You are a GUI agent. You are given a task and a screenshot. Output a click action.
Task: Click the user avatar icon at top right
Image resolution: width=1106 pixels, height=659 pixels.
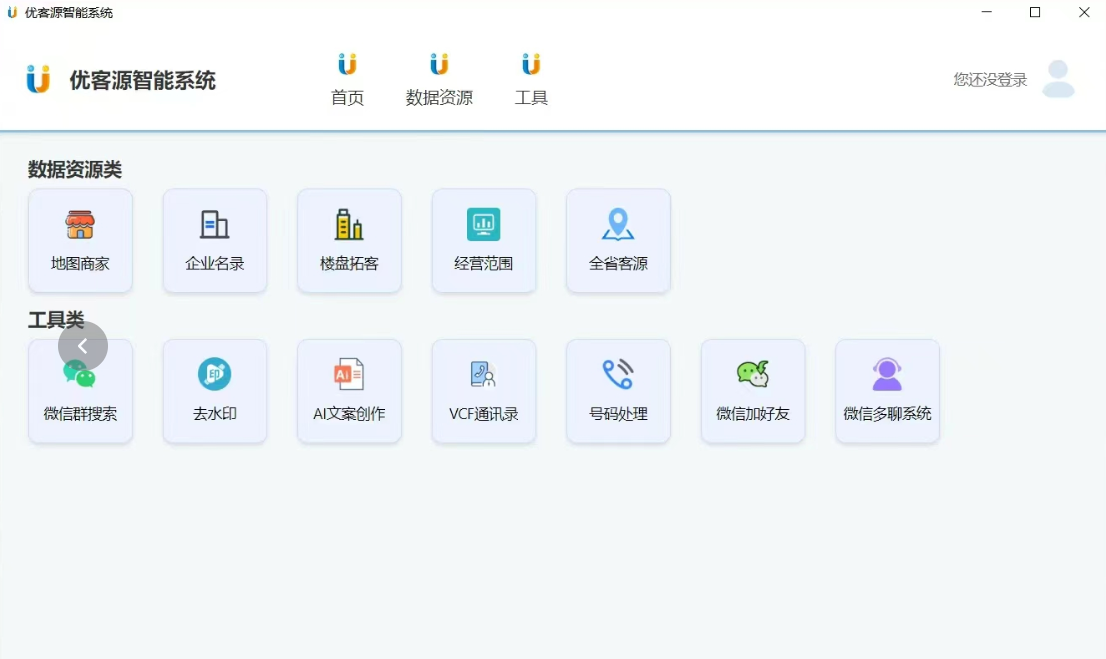[1058, 79]
